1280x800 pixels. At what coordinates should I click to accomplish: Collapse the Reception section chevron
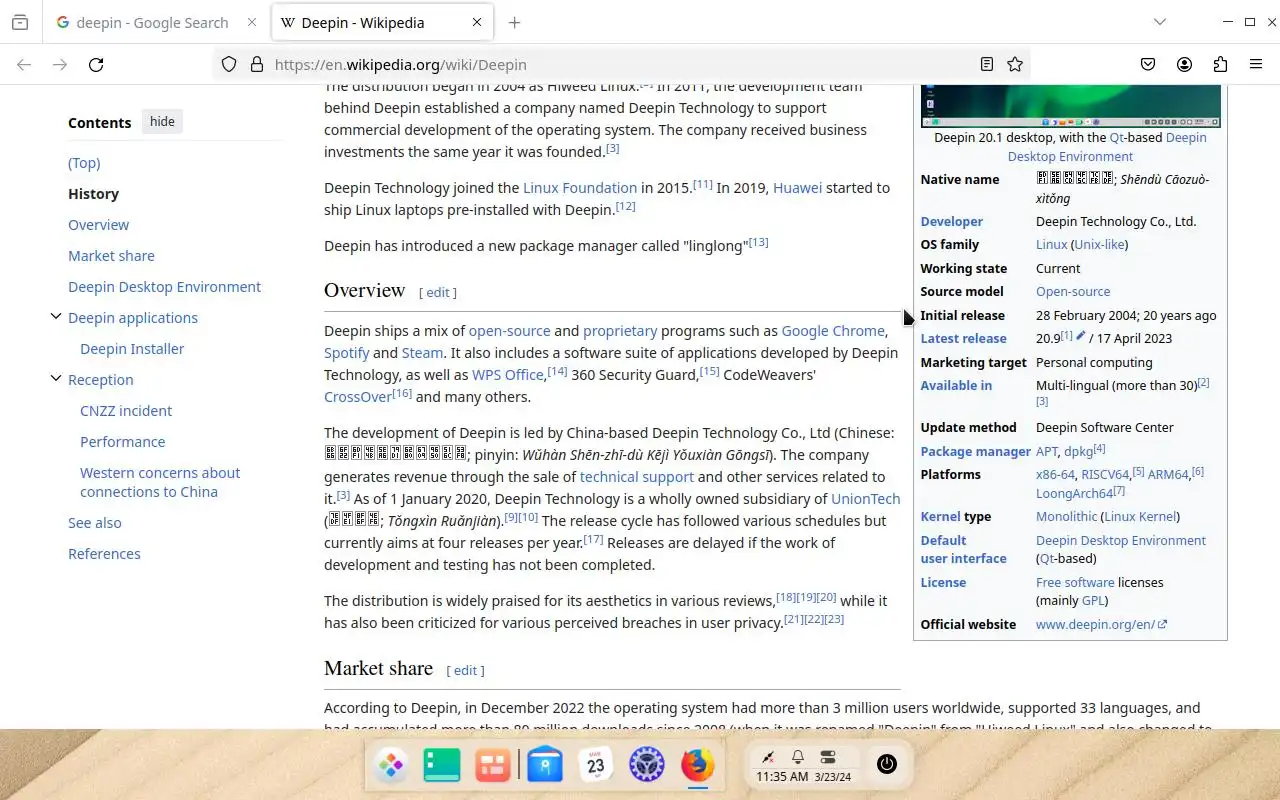[56, 379]
